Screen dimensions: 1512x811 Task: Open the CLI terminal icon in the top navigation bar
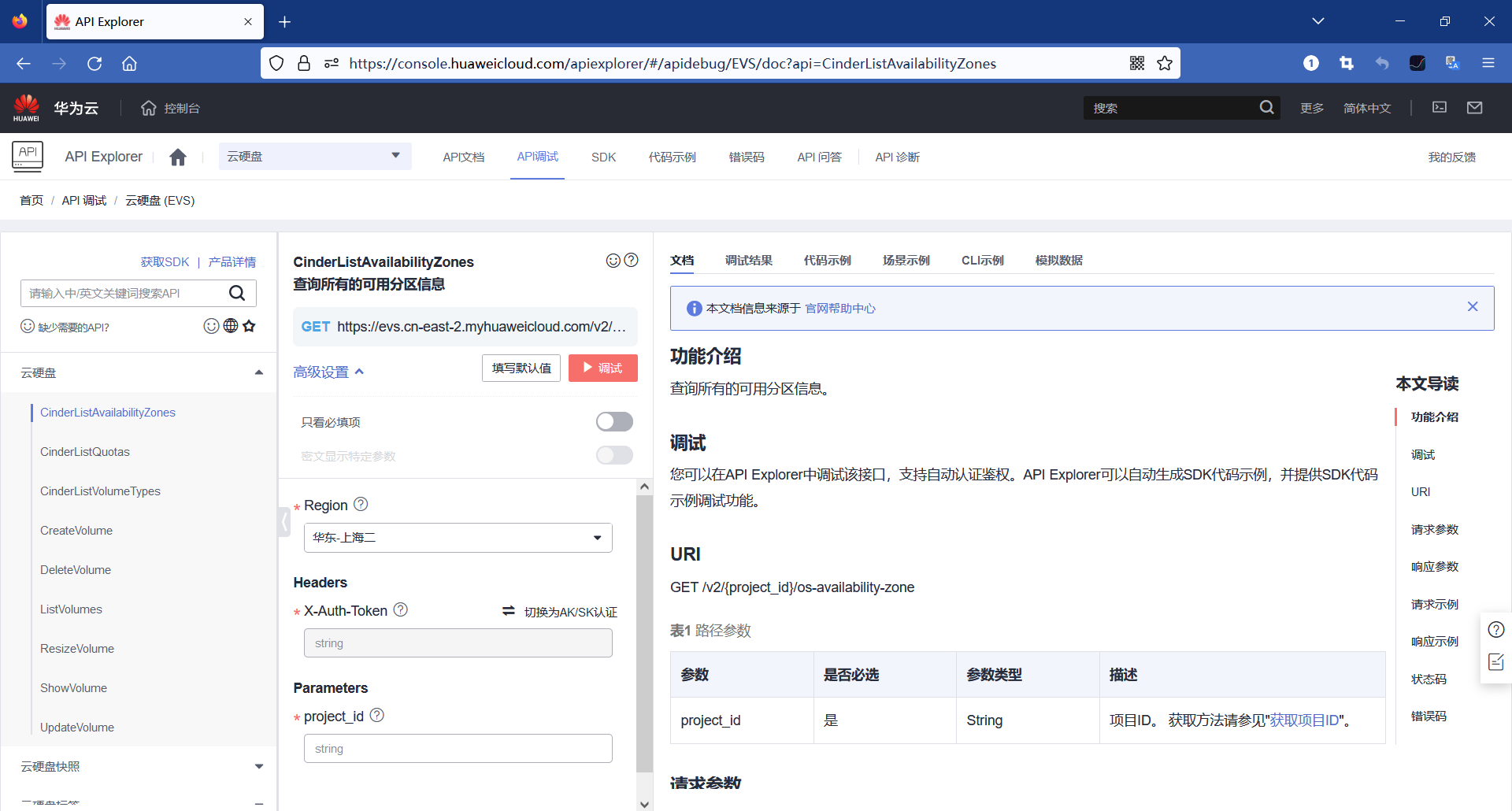coord(1440,107)
